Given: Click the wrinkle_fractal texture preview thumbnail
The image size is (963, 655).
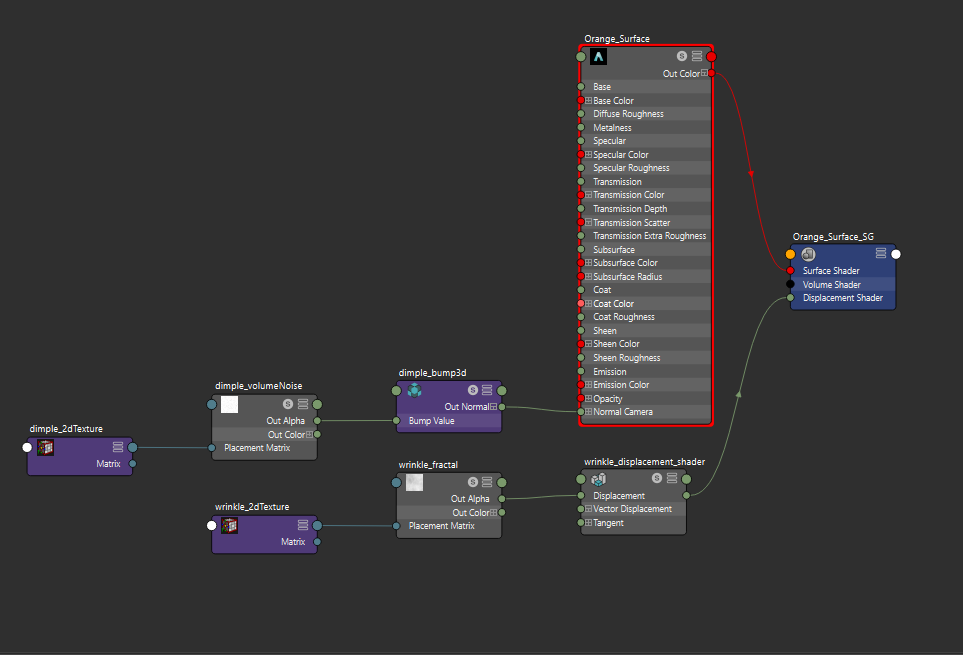Looking at the screenshot, I should tap(414, 483).
